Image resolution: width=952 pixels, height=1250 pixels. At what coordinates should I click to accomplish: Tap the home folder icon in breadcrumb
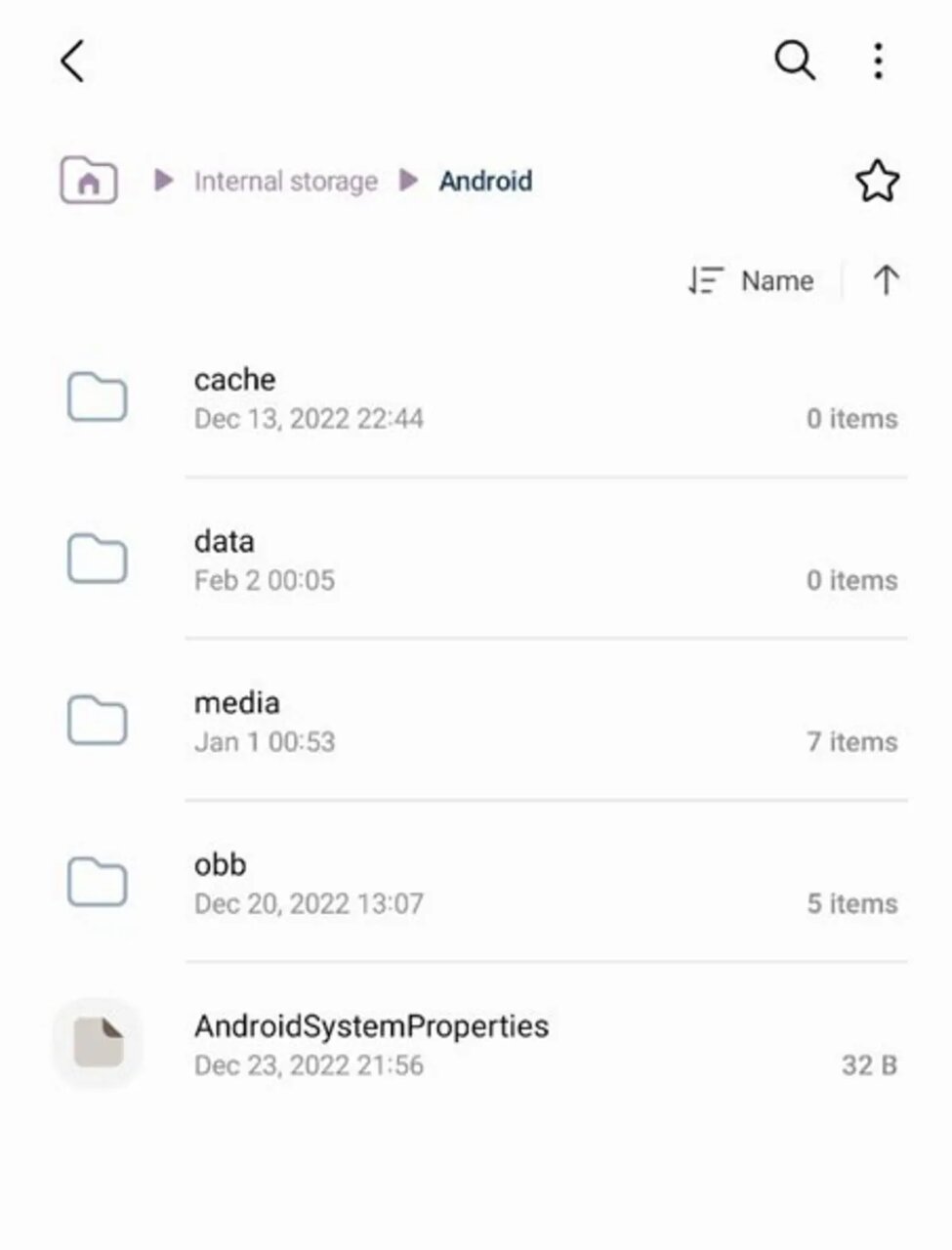pyautogui.click(x=89, y=181)
